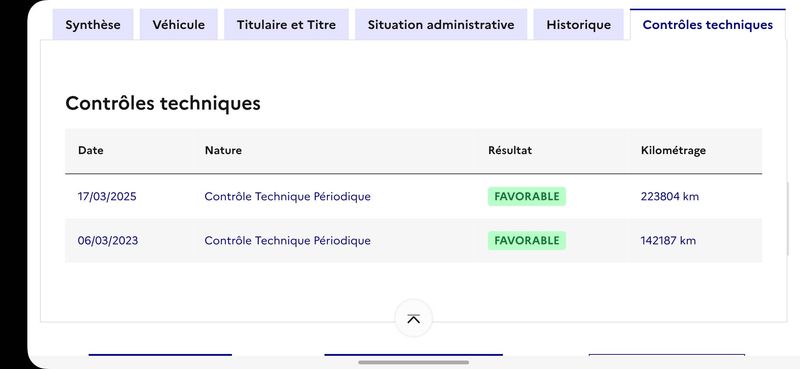Click the Résultat column header
This screenshot has height=369, width=800.
[x=510, y=151]
